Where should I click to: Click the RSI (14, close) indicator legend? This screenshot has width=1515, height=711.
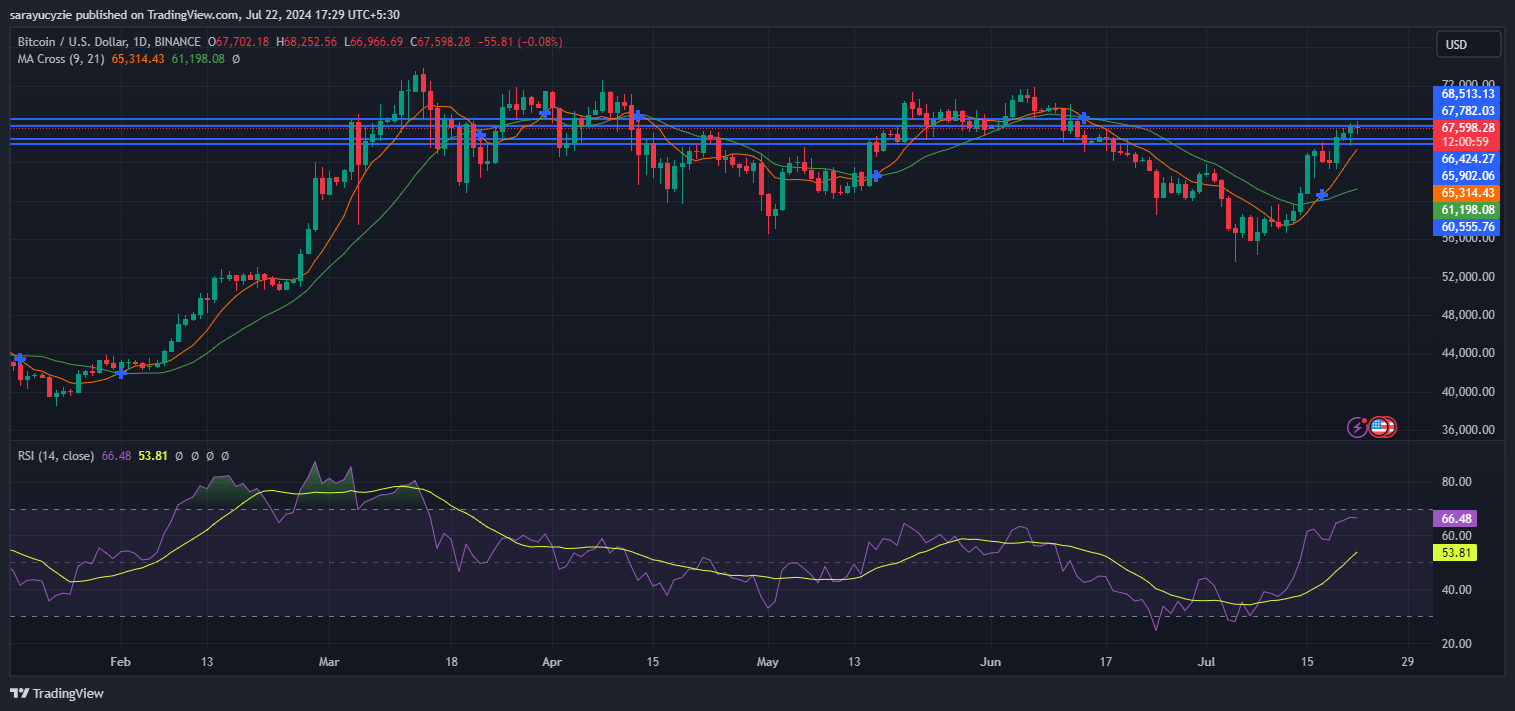[56, 456]
